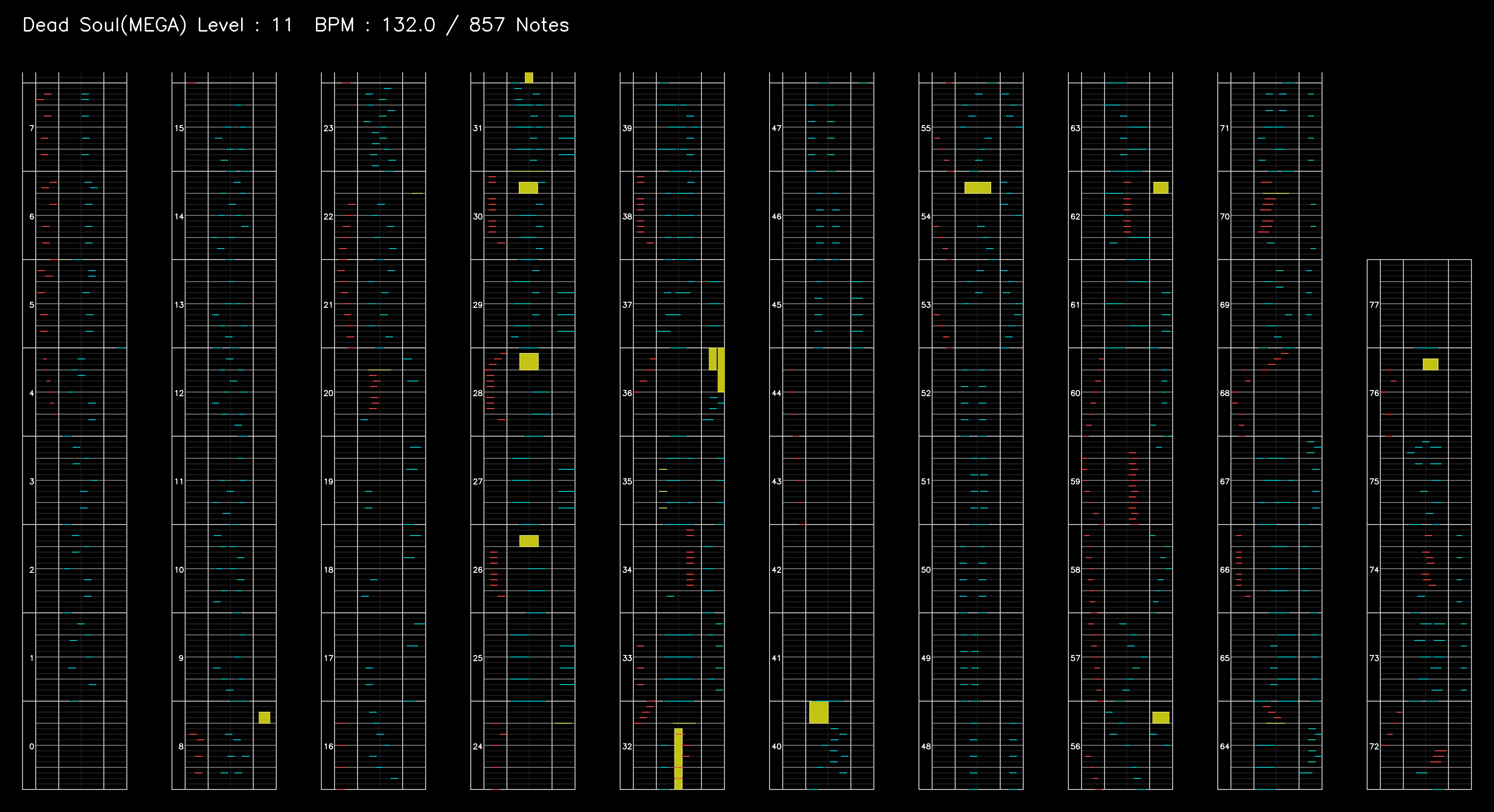The image size is (1494, 812).
Task: Select the yellow block in measure 28
Action: (529, 362)
